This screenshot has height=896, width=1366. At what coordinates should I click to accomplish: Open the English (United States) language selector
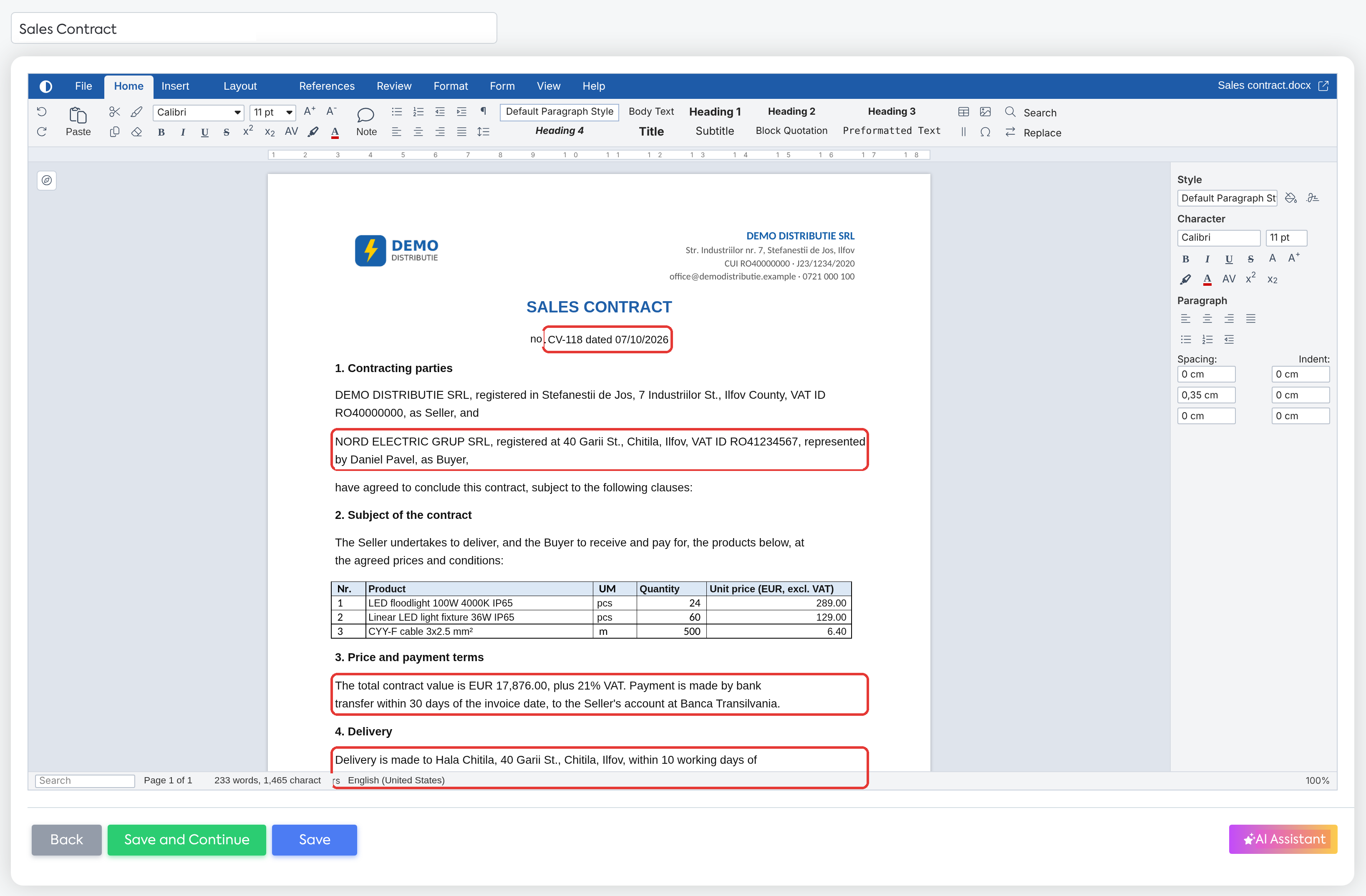tap(396, 780)
